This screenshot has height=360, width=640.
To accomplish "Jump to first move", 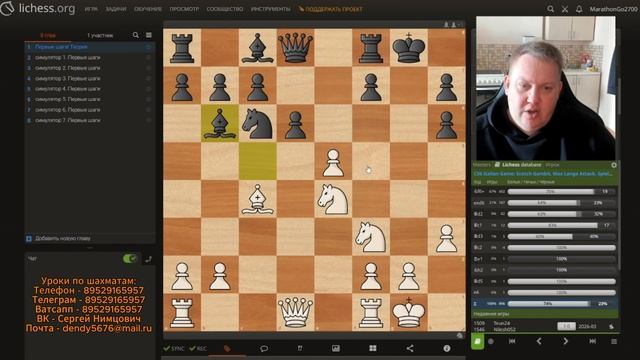I will pyautogui.click(x=512, y=341).
